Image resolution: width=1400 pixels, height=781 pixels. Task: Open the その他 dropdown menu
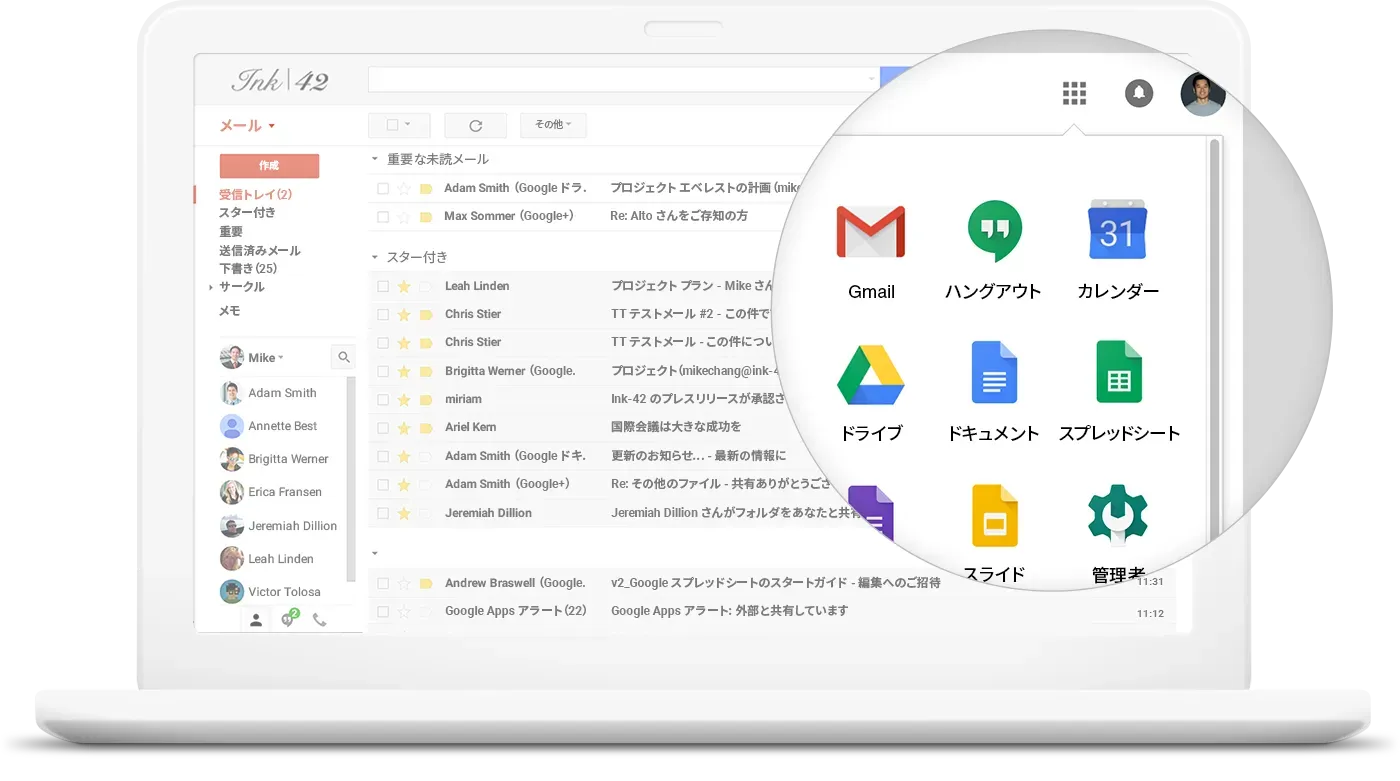coord(553,125)
